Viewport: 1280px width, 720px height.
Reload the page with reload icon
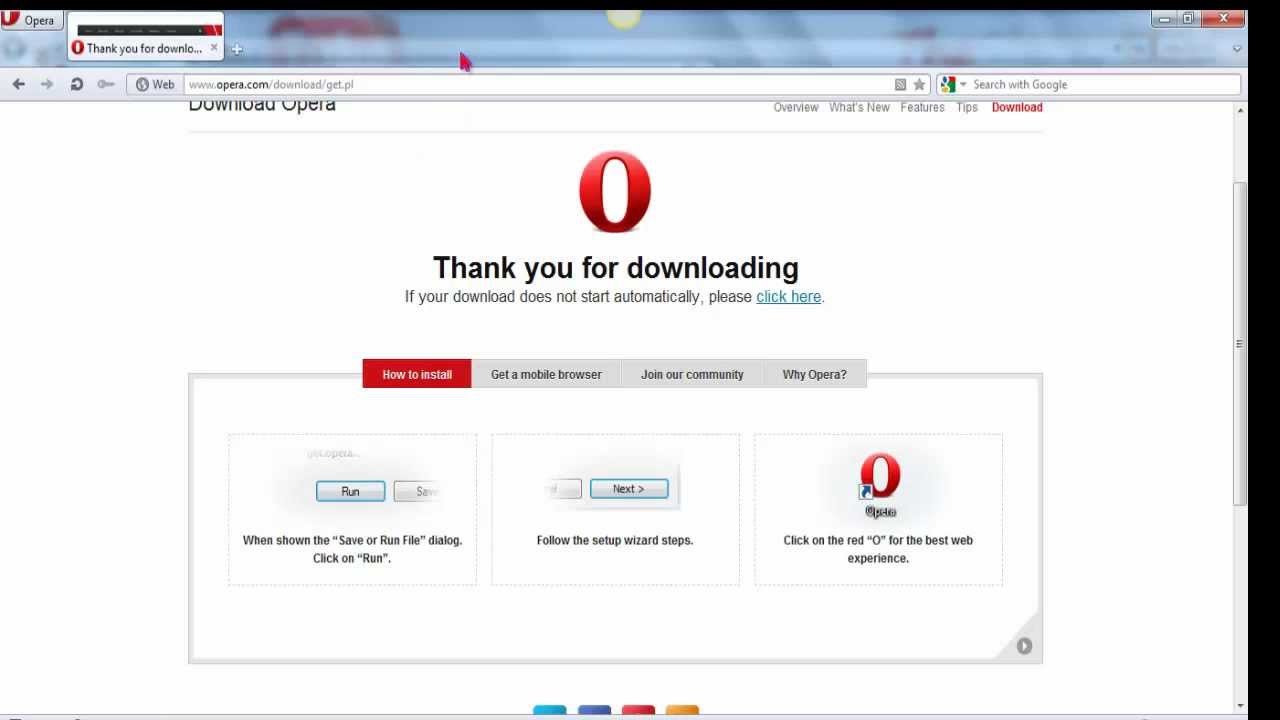[x=76, y=84]
